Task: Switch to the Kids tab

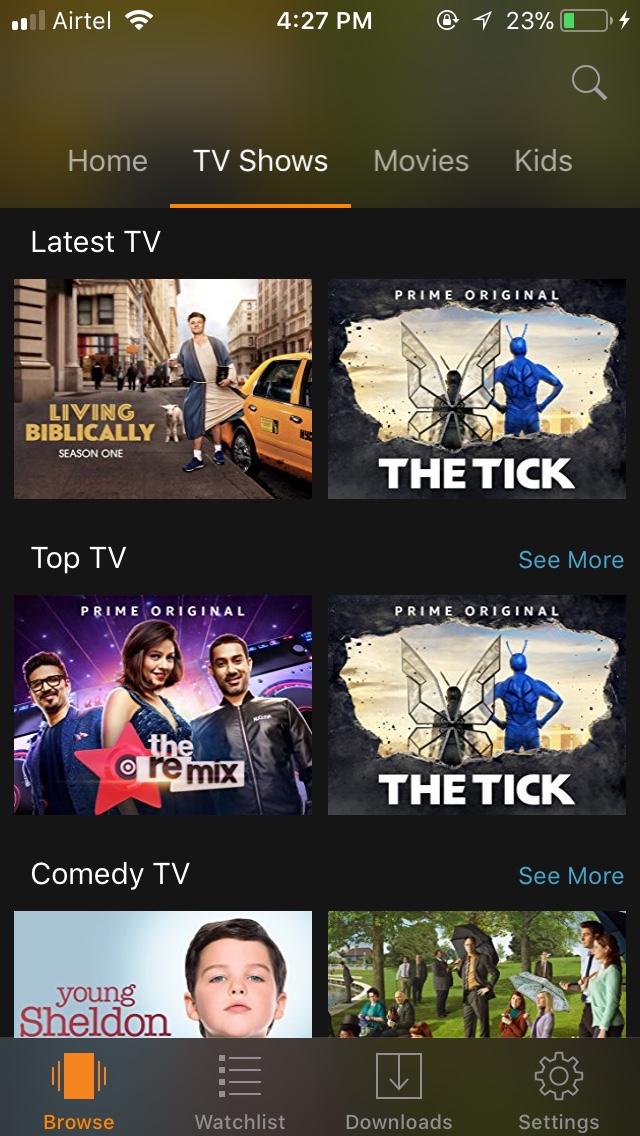Action: pos(544,161)
